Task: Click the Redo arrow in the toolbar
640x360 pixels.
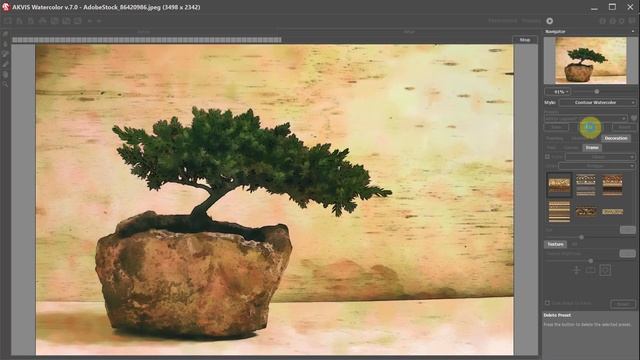Action: (x=99, y=21)
